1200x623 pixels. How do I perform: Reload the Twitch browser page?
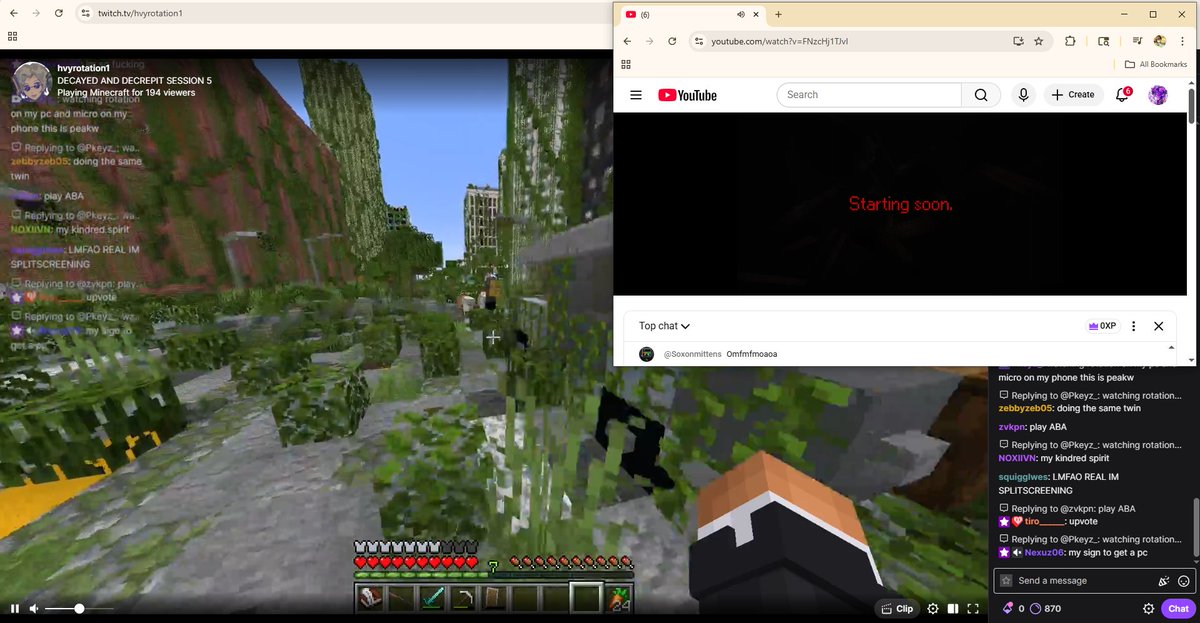pos(59,13)
